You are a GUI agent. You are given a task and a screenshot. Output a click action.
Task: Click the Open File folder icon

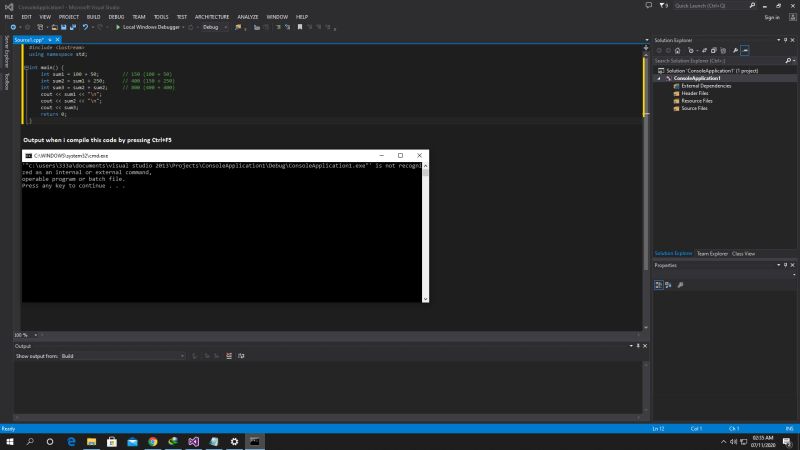tap(55, 27)
